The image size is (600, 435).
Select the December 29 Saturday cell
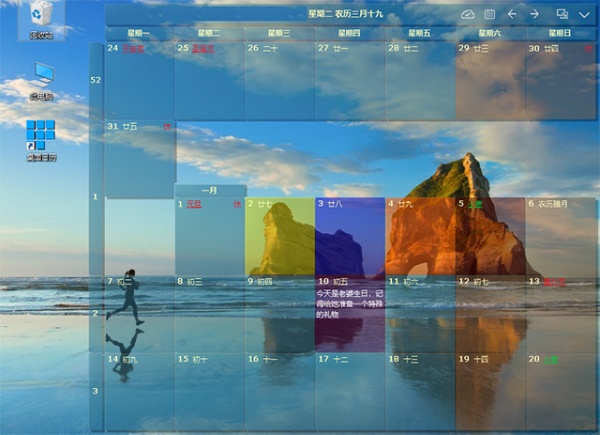click(x=491, y=81)
